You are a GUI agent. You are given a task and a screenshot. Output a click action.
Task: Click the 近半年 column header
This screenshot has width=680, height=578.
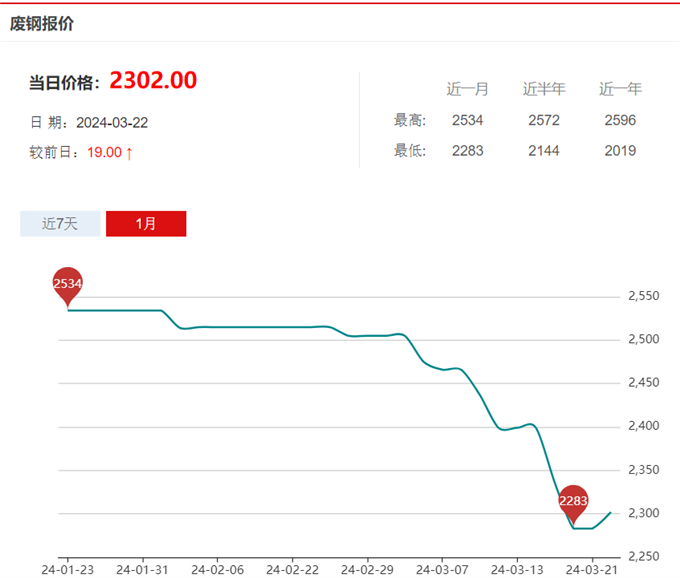[544, 89]
